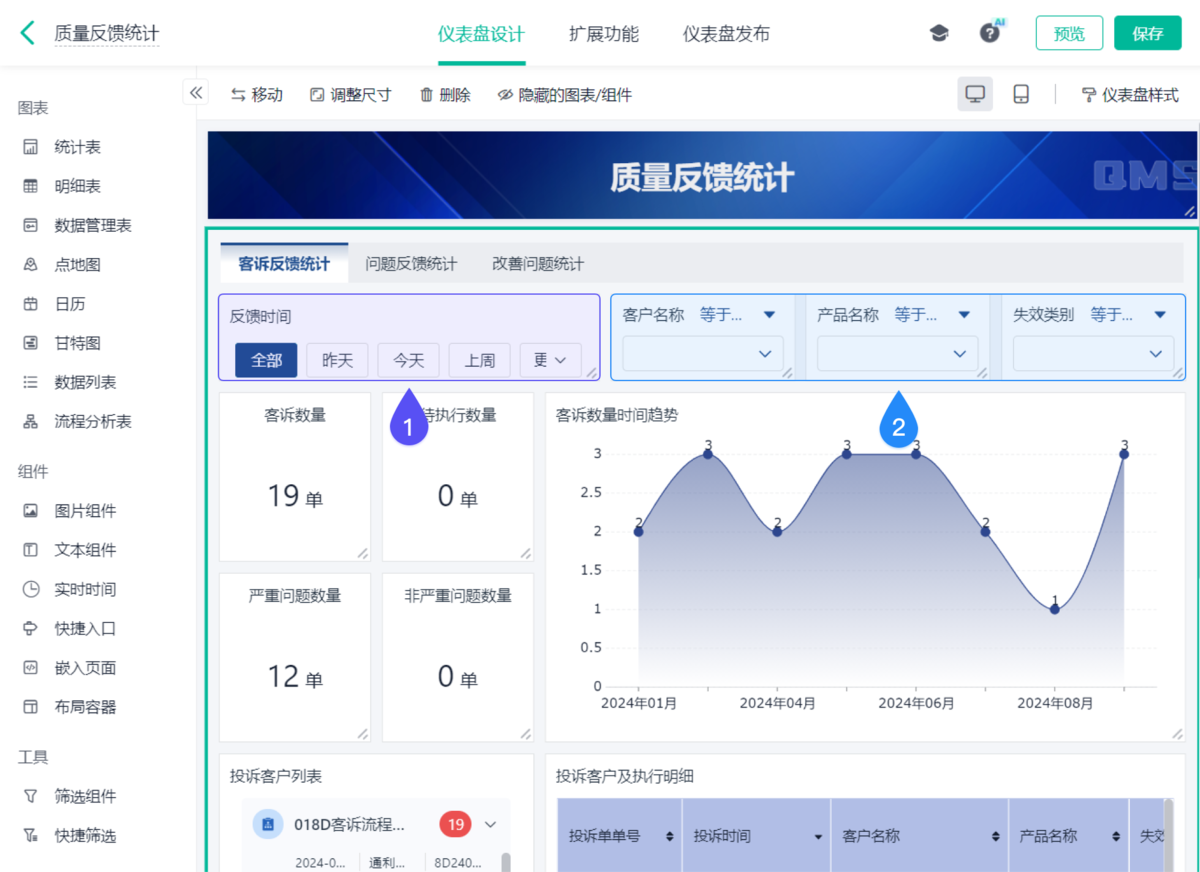This screenshot has width=1200, height=872.
Task: Select the 客诉反馈统计 tab
Action: tap(284, 264)
